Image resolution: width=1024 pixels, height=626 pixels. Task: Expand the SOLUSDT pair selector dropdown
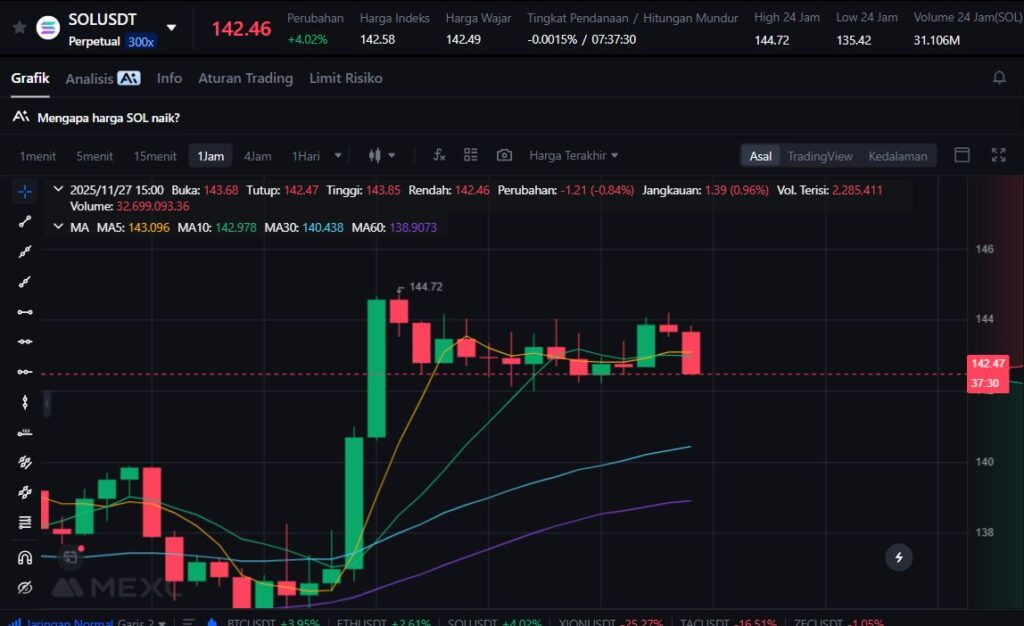(171, 28)
